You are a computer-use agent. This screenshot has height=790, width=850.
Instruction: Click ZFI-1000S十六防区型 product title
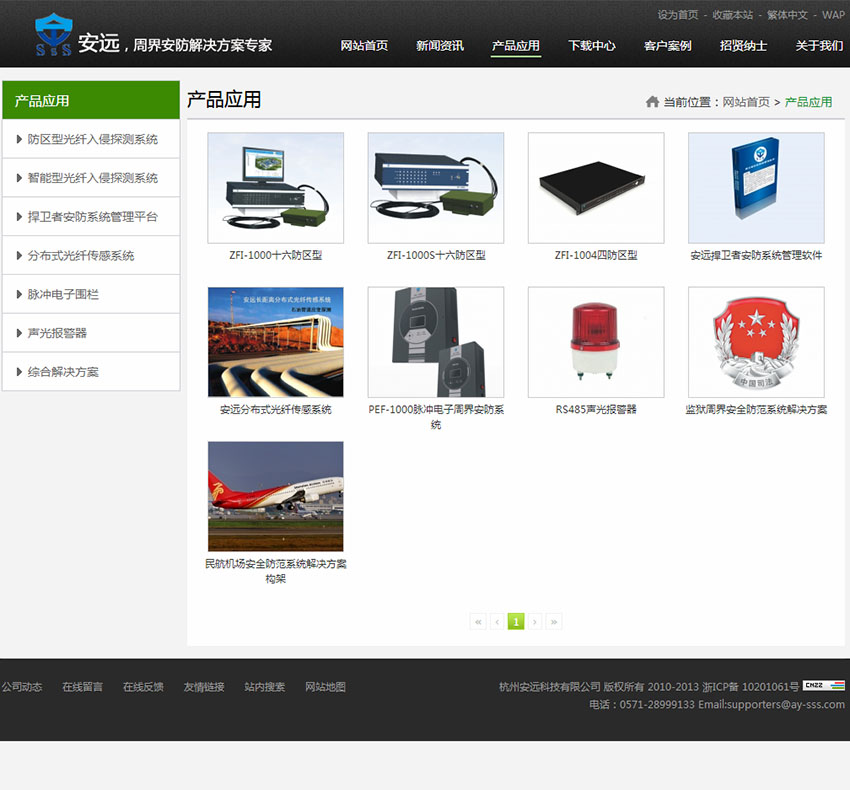point(436,256)
